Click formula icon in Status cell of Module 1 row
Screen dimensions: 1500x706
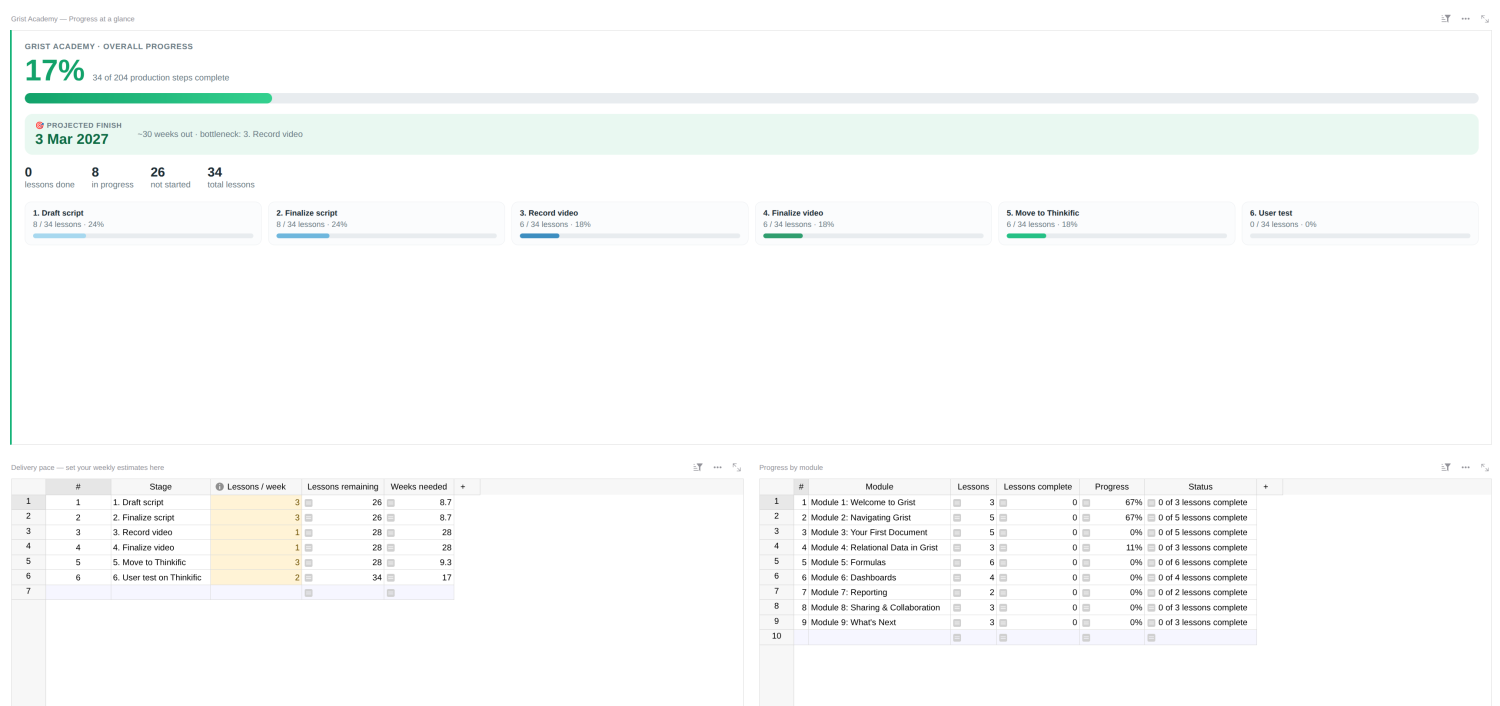coord(1151,503)
